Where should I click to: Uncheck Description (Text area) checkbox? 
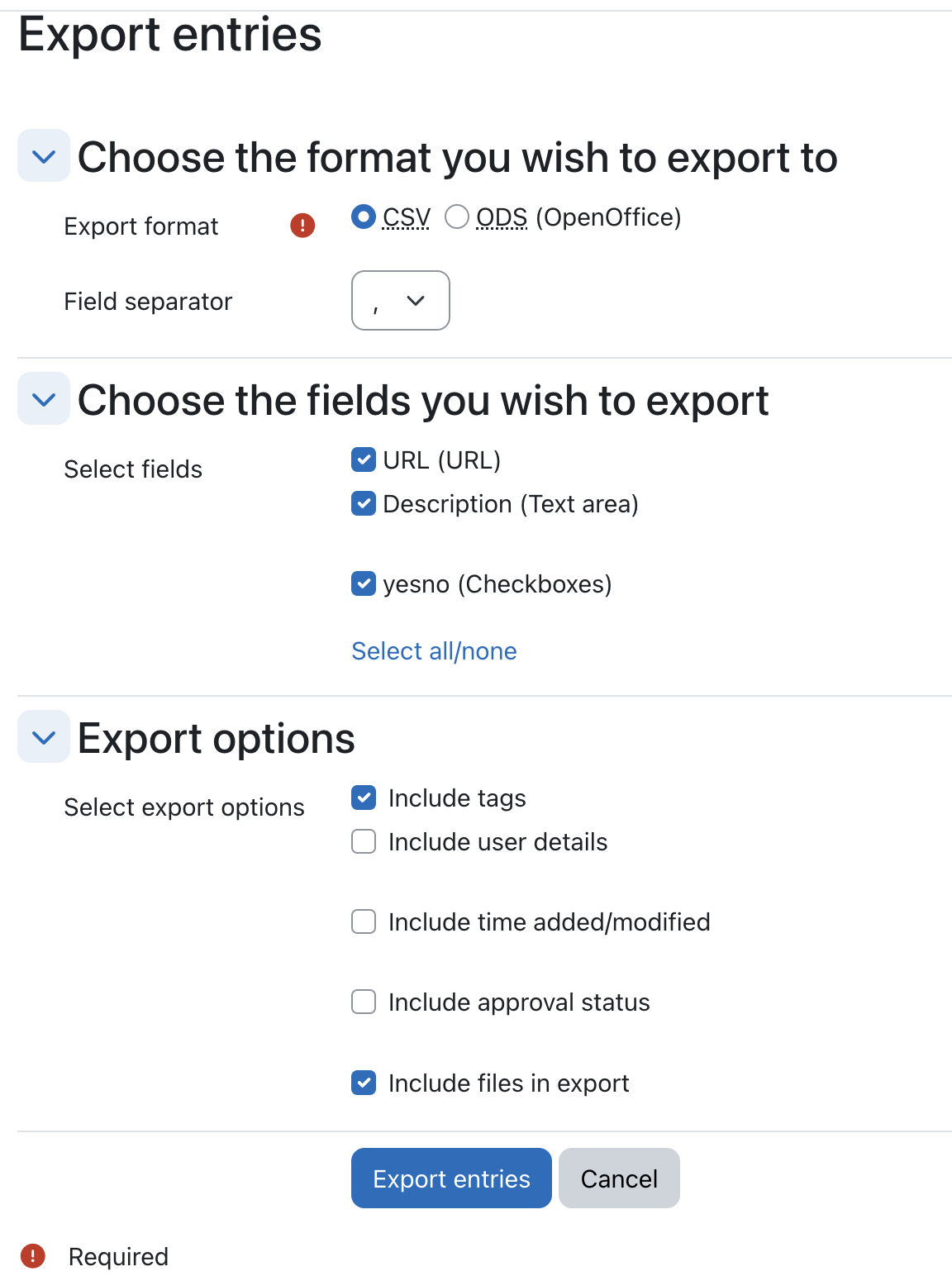[364, 503]
